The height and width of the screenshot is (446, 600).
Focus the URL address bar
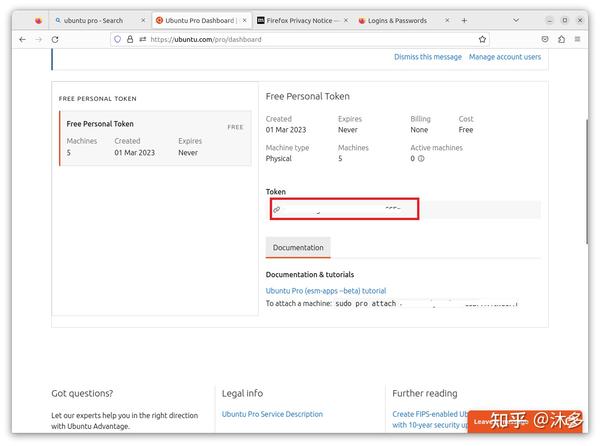click(300, 39)
